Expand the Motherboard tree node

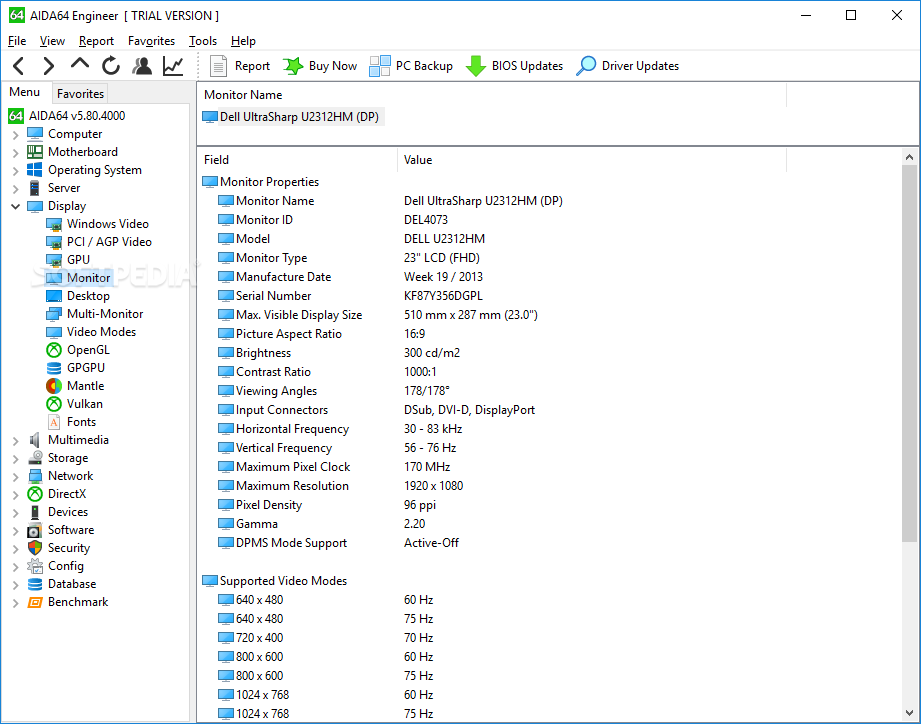[16, 153]
